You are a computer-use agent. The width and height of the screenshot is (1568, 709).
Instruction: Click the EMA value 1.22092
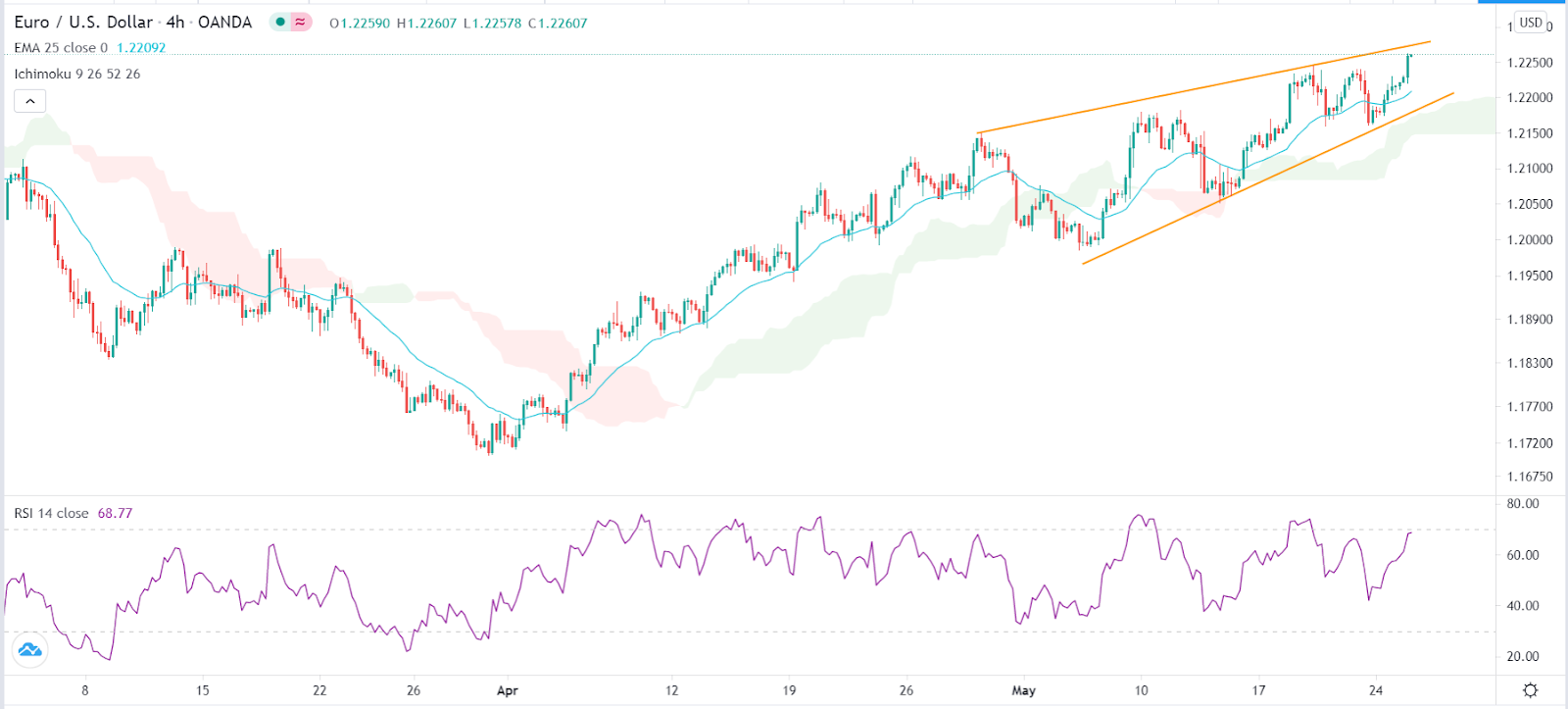(x=141, y=47)
